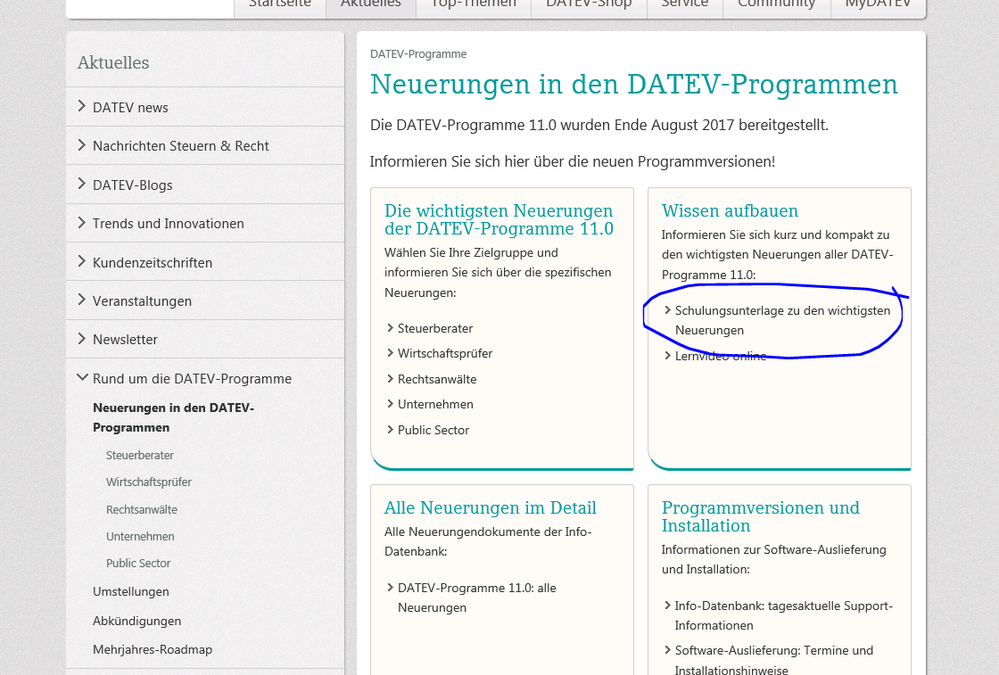
Task: Go to the Community tab
Action: (x=776, y=5)
